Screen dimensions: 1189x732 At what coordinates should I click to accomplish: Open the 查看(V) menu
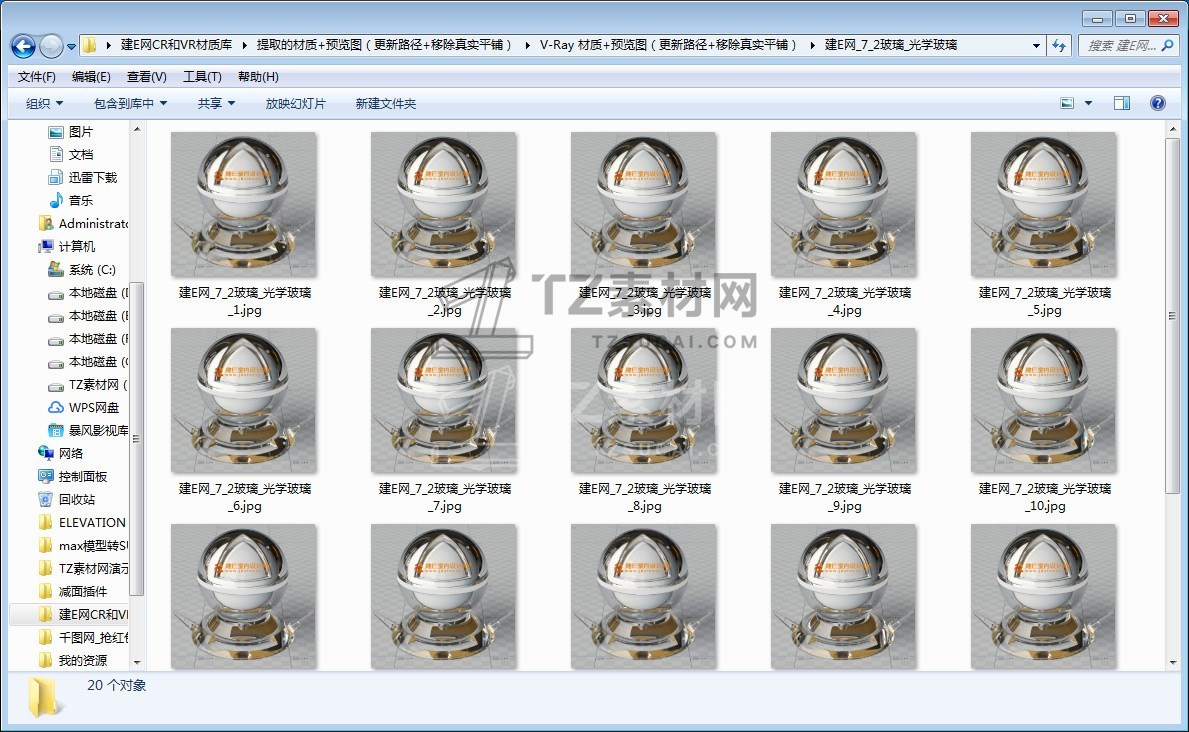(x=146, y=77)
